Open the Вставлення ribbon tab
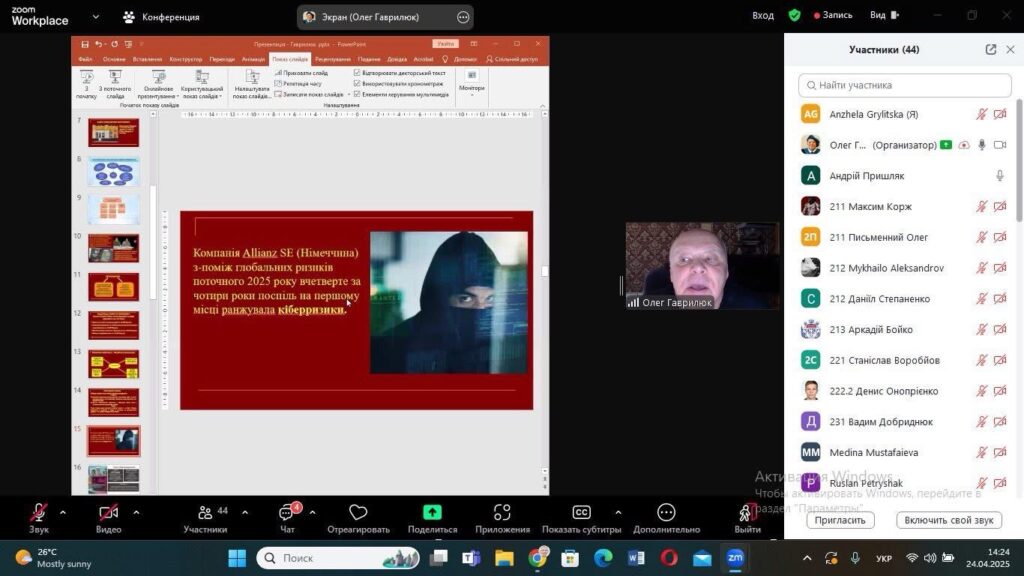Viewport: 1024px width, 576px height. pyautogui.click(x=147, y=59)
